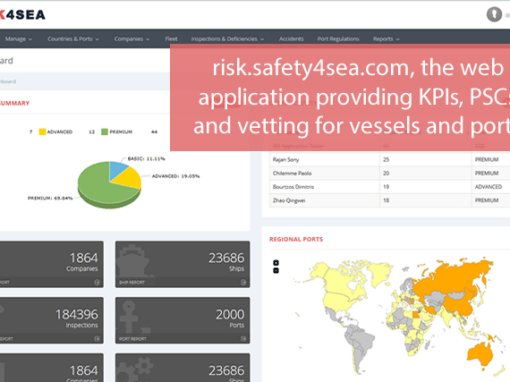Viewport: 510px width, 382px height.
Task: Click the Port Report link
Action: coord(133,339)
